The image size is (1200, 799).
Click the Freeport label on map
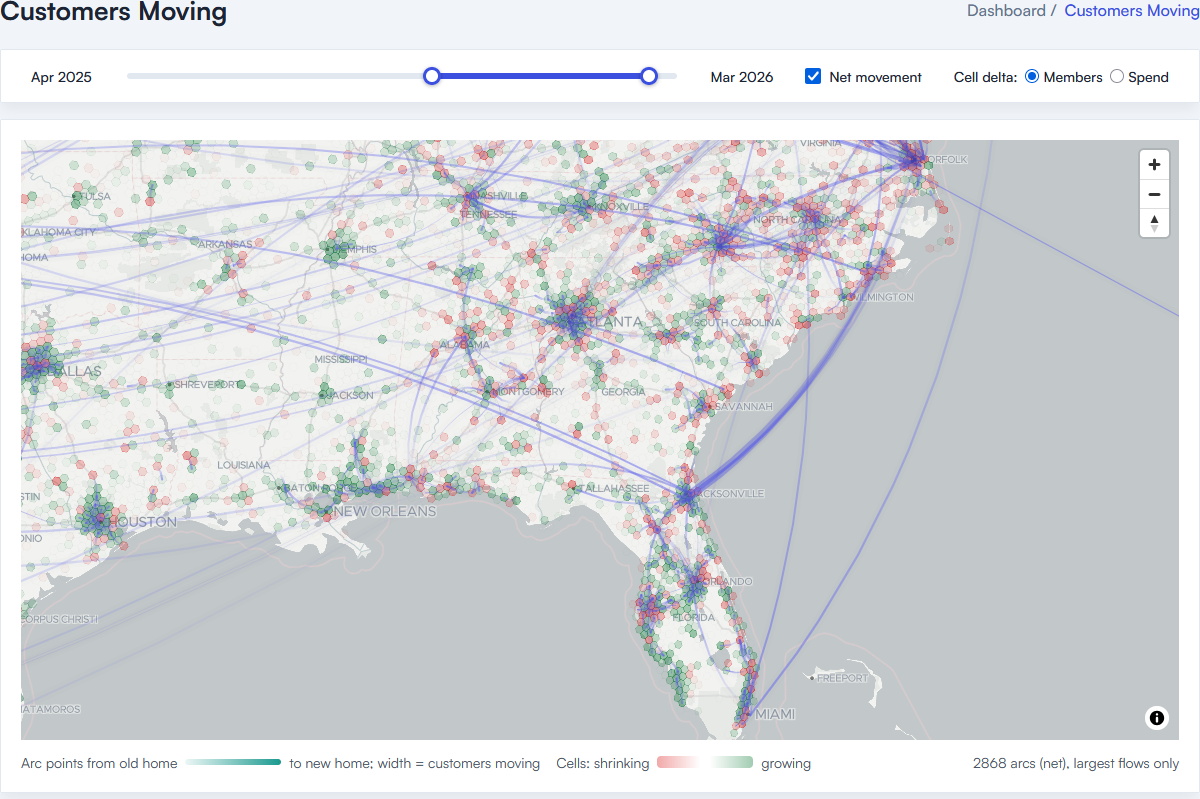coord(843,678)
